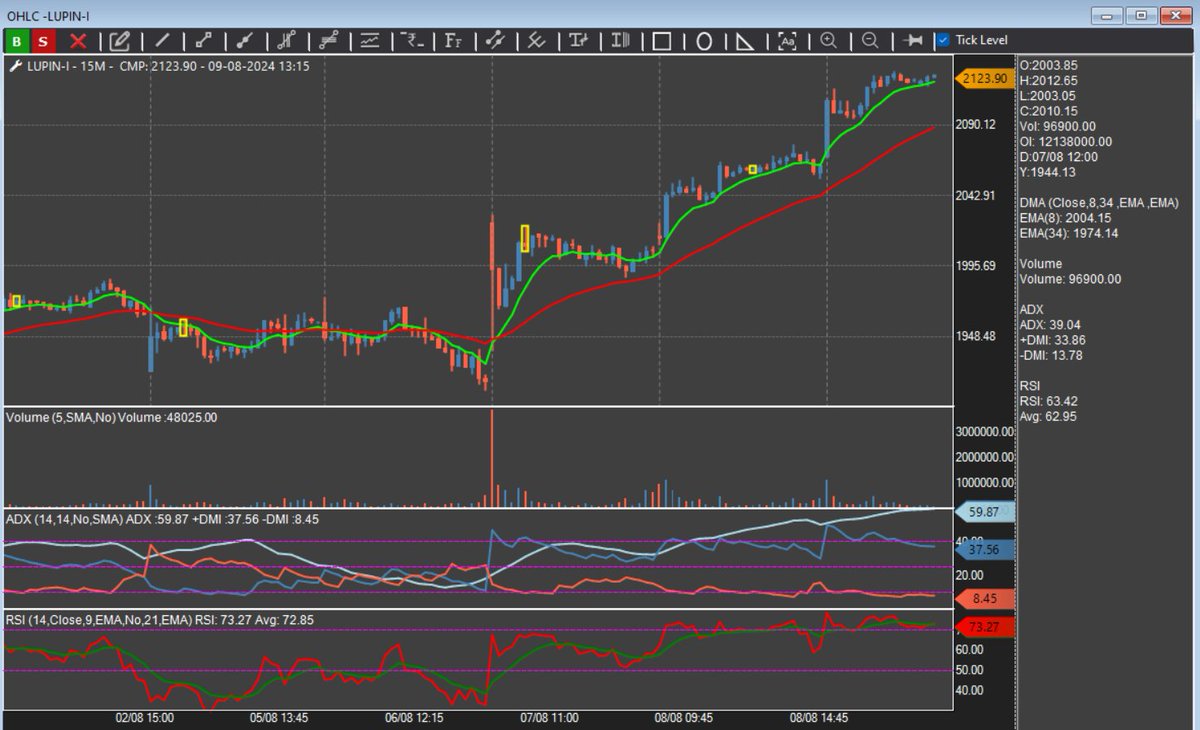The height and width of the screenshot is (730, 1200).
Task: Click the green B buy button
Action: pos(17,41)
